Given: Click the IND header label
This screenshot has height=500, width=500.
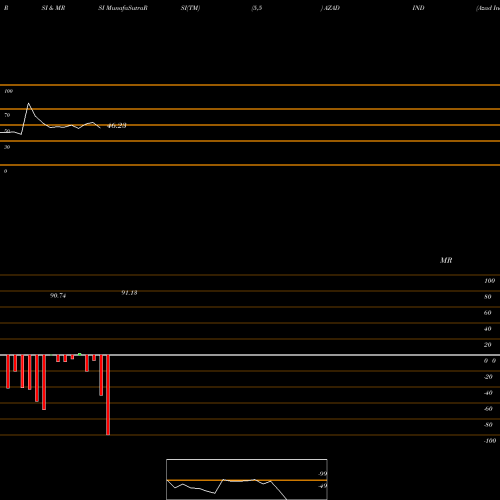Looking at the screenshot, I should tap(418, 8).
